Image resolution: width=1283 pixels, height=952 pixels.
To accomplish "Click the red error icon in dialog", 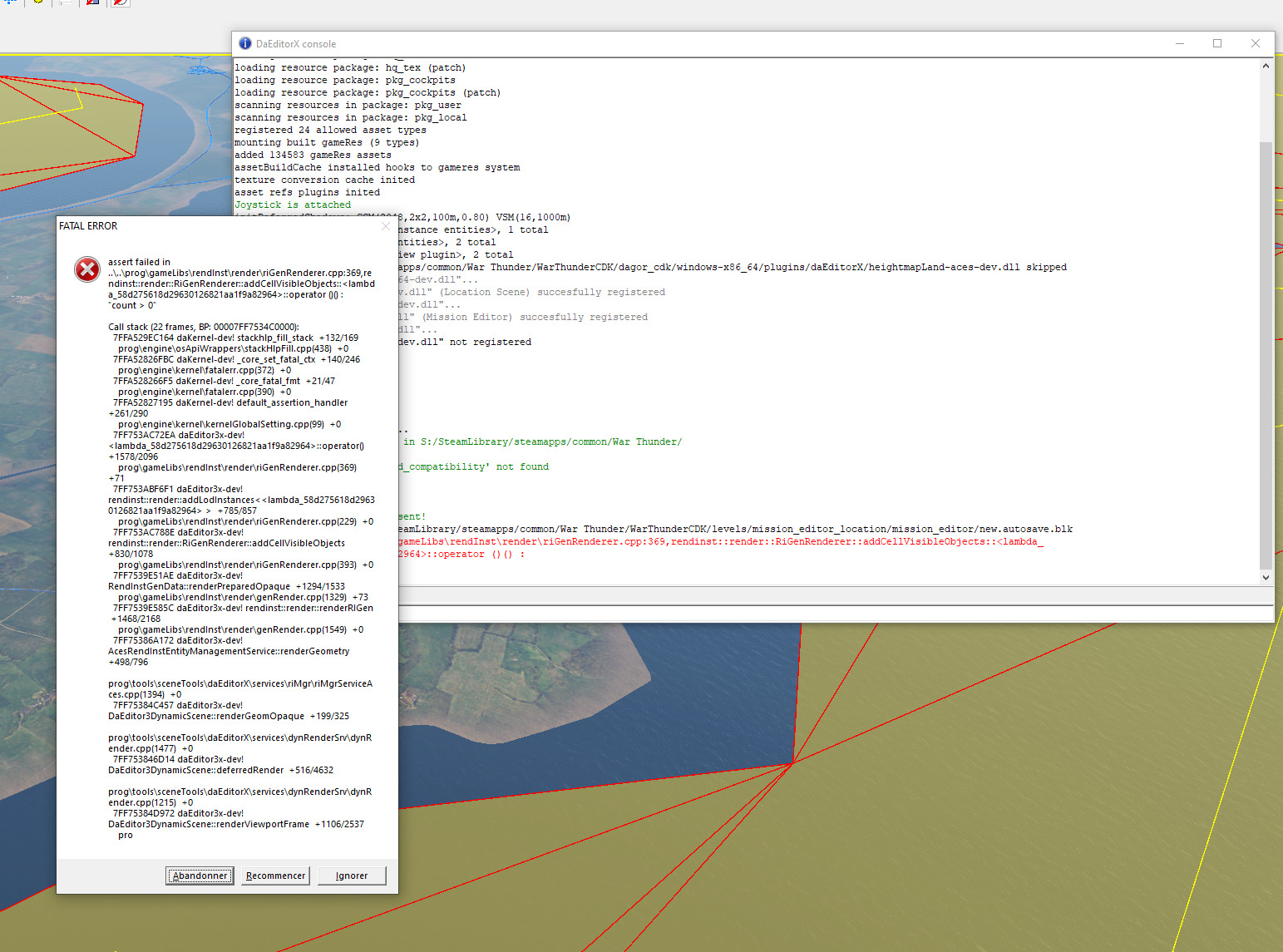I will (x=87, y=269).
